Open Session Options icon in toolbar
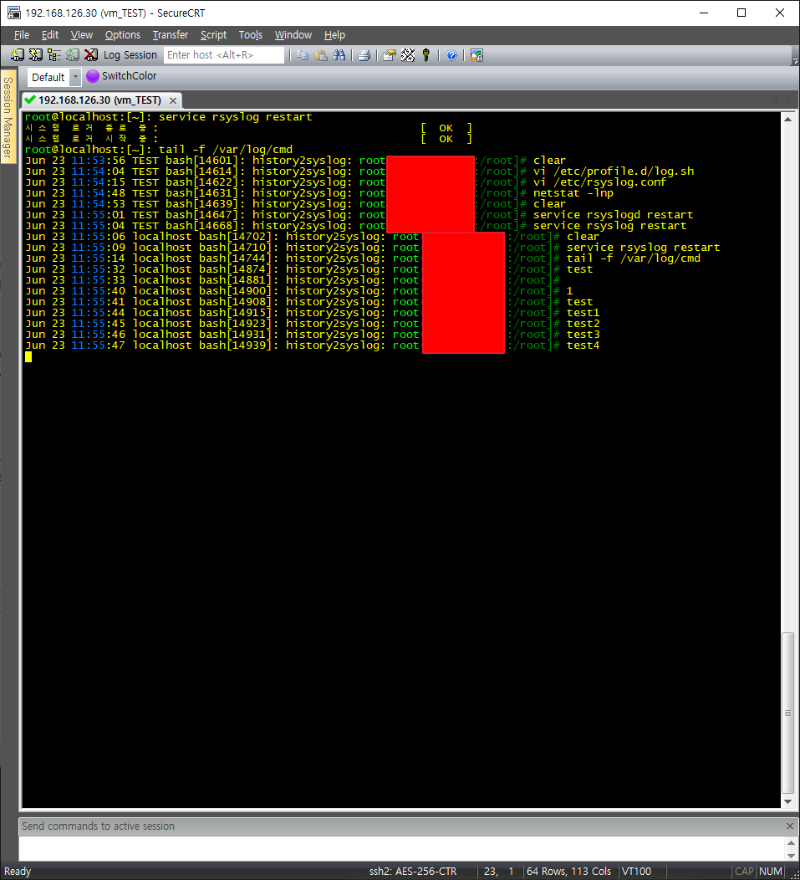 coord(389,55)
